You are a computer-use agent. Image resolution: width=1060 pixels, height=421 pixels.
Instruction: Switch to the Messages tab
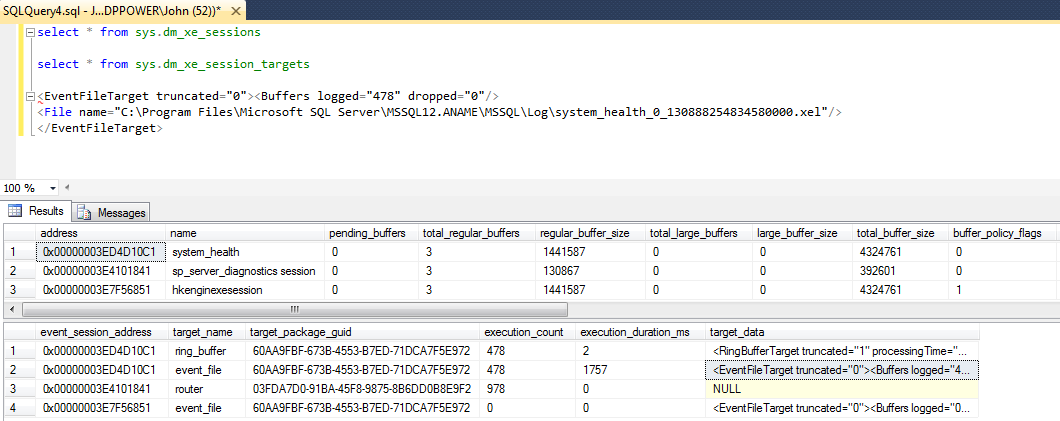[112, 212]
